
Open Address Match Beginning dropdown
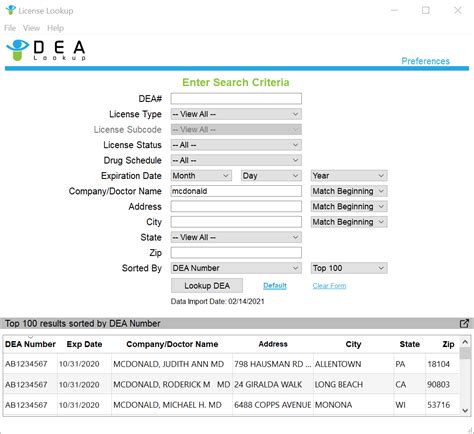click(349, 206)
